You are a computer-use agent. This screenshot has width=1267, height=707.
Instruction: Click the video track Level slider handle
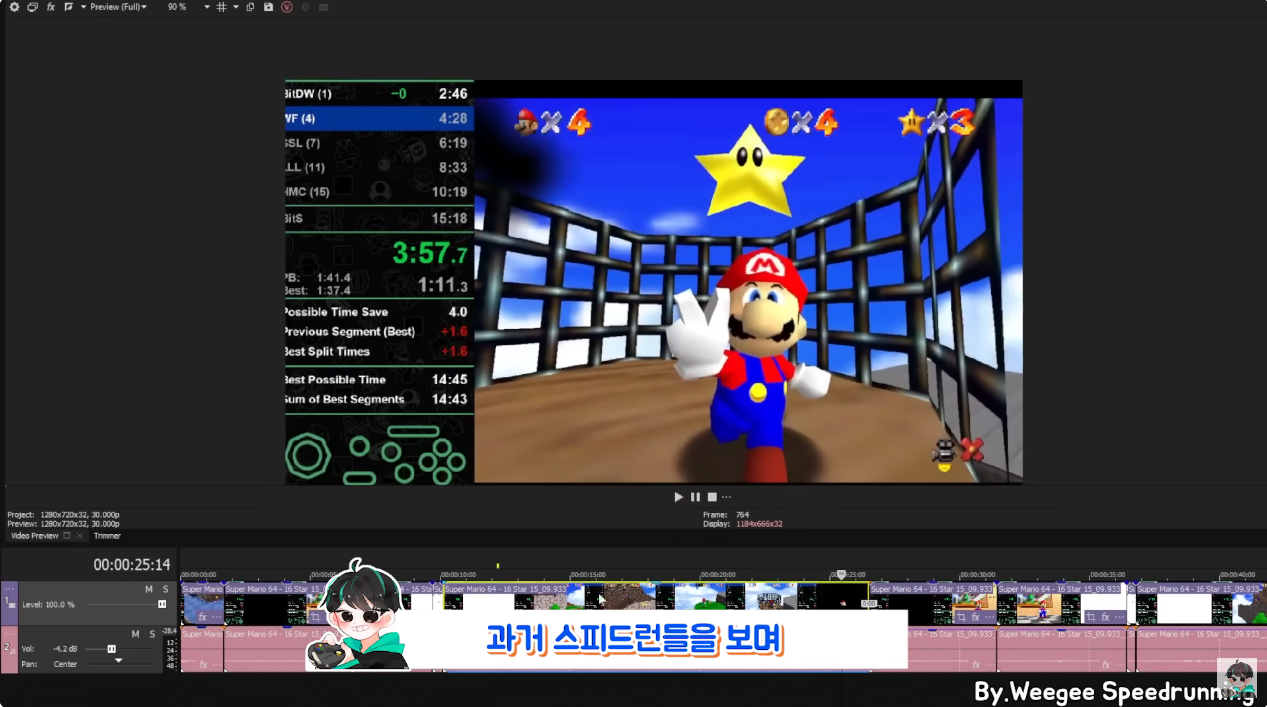[x=162, y=604]
